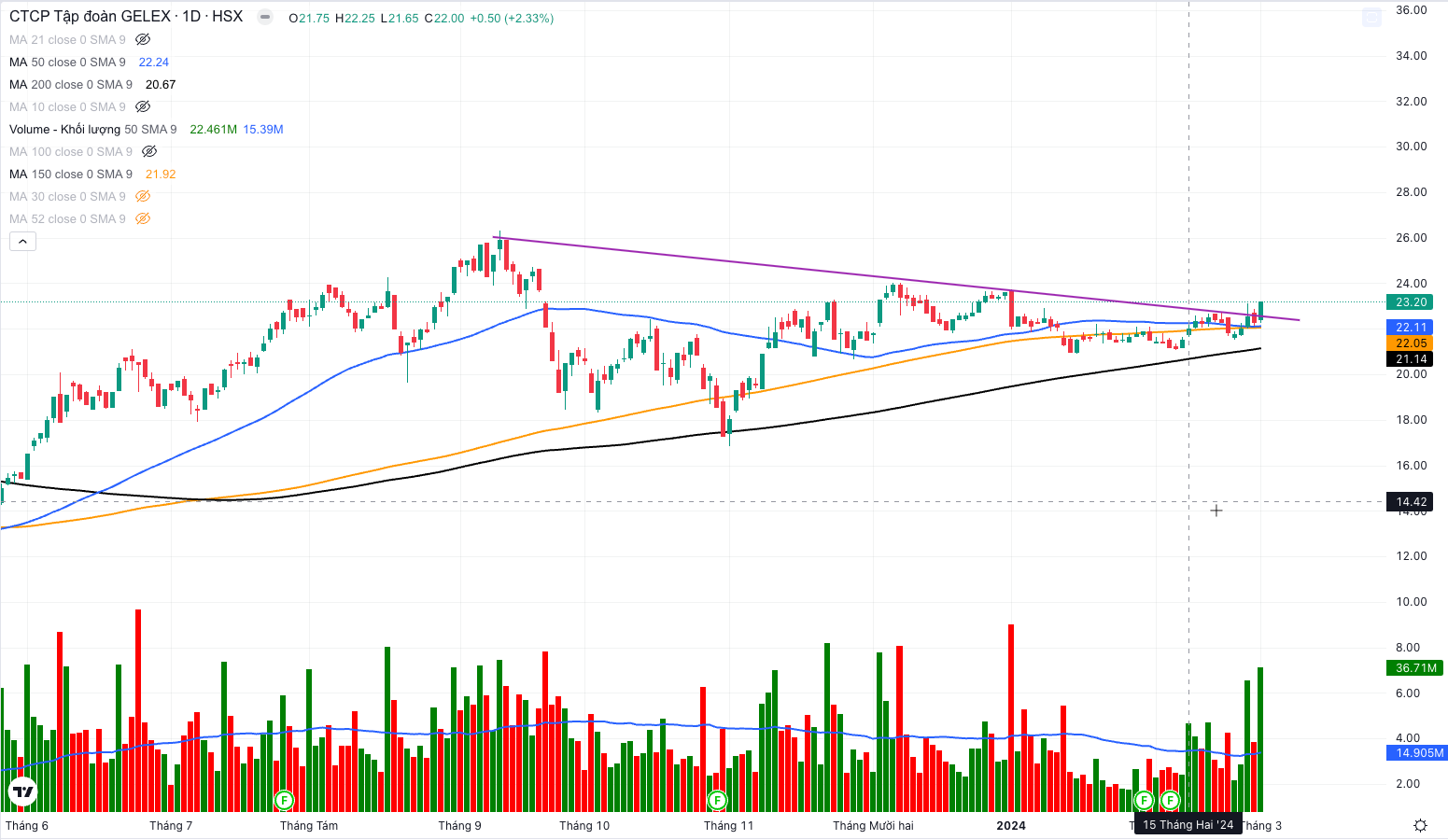Viewport: 1448px width, 840px height.
Task: Click the blue 22.11 price label
Action: point(1411,327)
